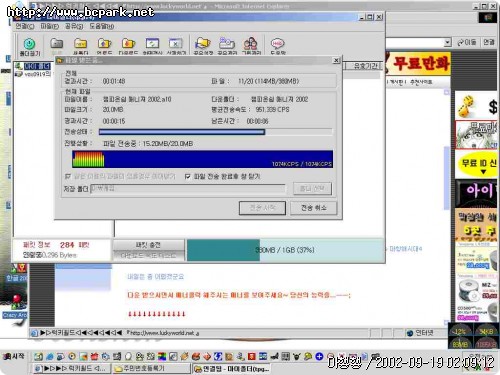The height and width of the screenshot is (375, 500).
Task: Click the blue transfer speed graph
Action: pos(202,159)
